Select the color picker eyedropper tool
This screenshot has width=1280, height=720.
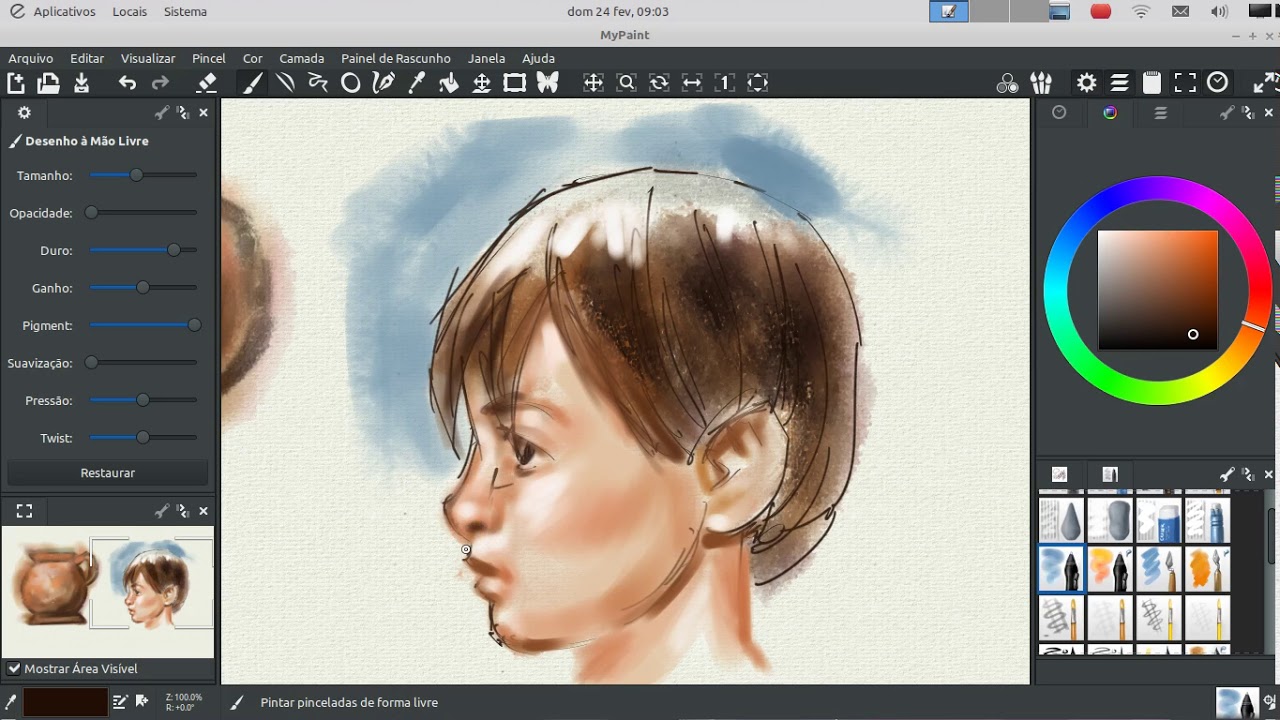coord(416,83)
